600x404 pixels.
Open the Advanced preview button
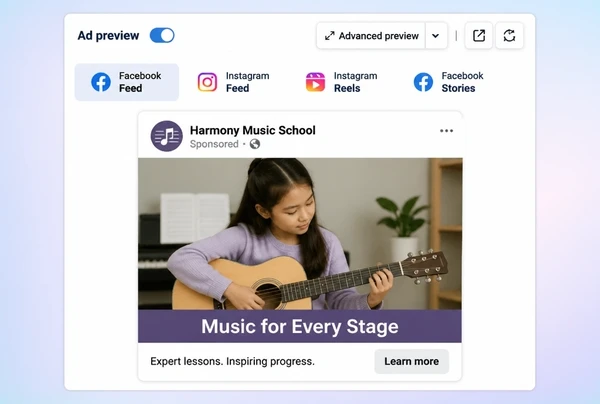(371, 36)
